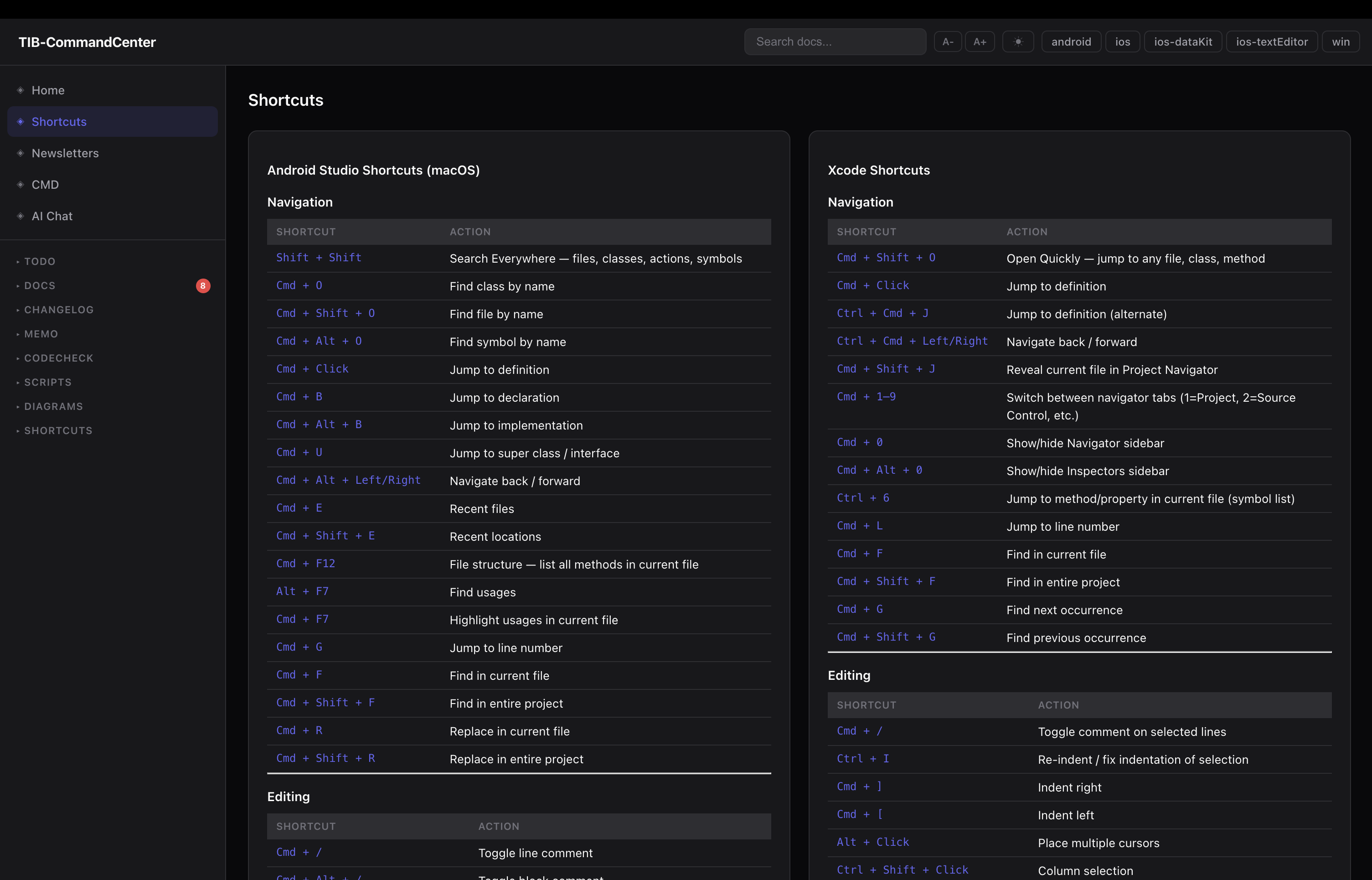Image resolution: width=1372 pixels, height=880 pixels.
Task: Select the Shift + Shift shortcut link
Action: (319, 258)
